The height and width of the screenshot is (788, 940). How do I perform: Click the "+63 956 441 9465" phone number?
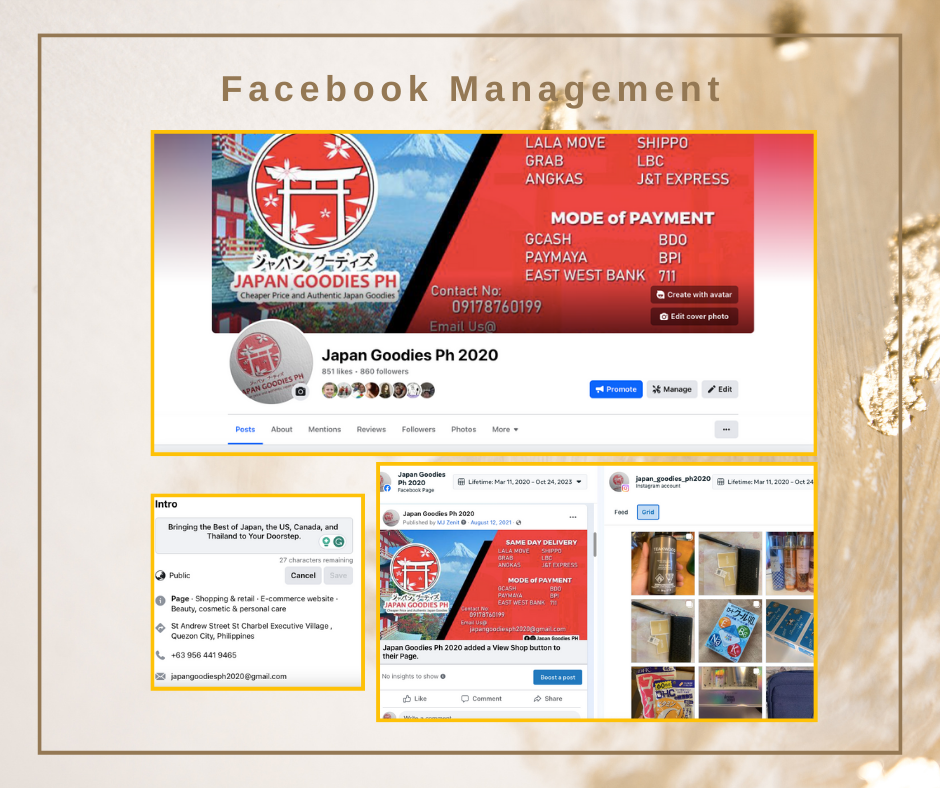[x=204, y=655]
